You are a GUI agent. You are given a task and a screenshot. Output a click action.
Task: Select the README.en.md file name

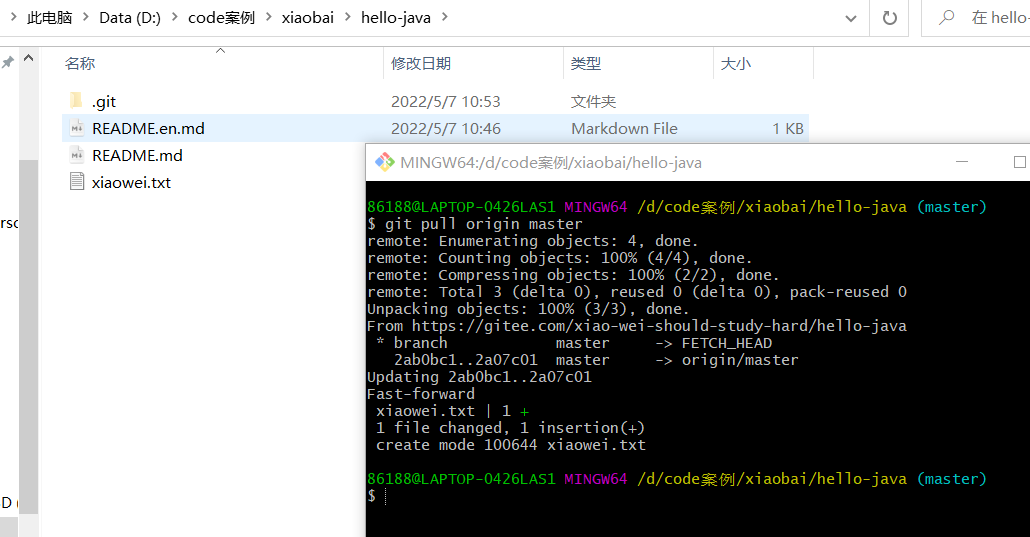148,128
